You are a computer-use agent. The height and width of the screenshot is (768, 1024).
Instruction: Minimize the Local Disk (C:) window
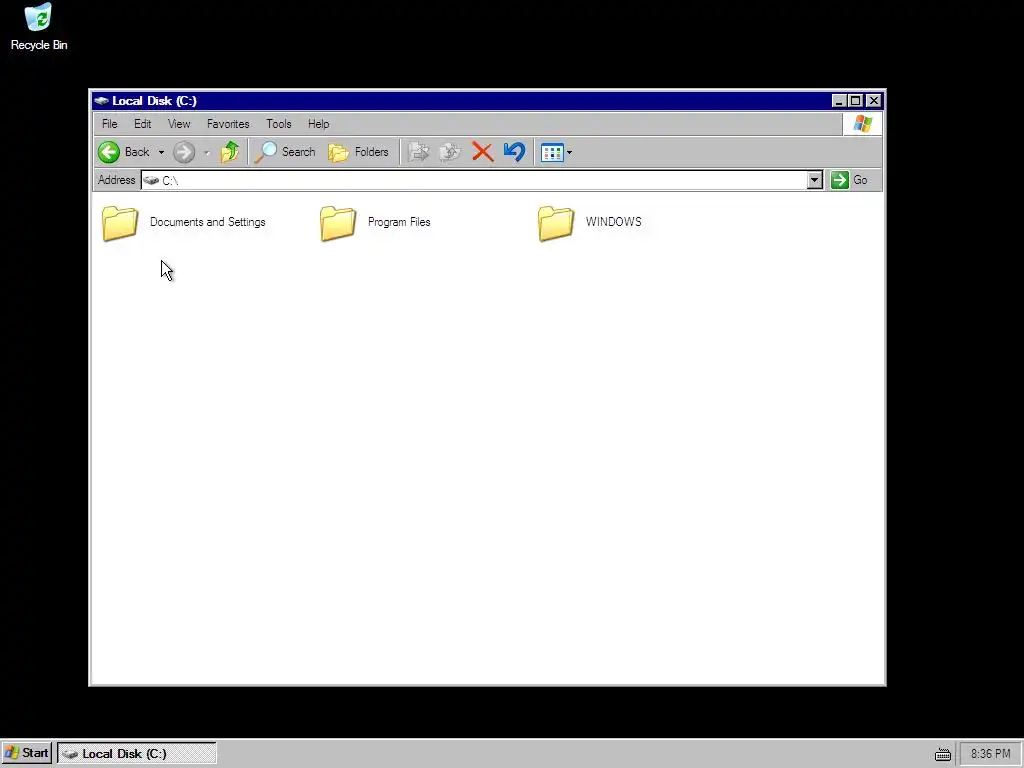[839, 101]
